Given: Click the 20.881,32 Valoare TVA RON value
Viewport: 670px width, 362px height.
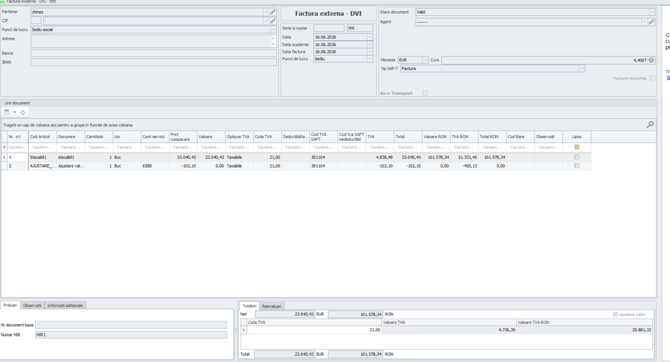Looking at the screenshot, I should [642, 330].
